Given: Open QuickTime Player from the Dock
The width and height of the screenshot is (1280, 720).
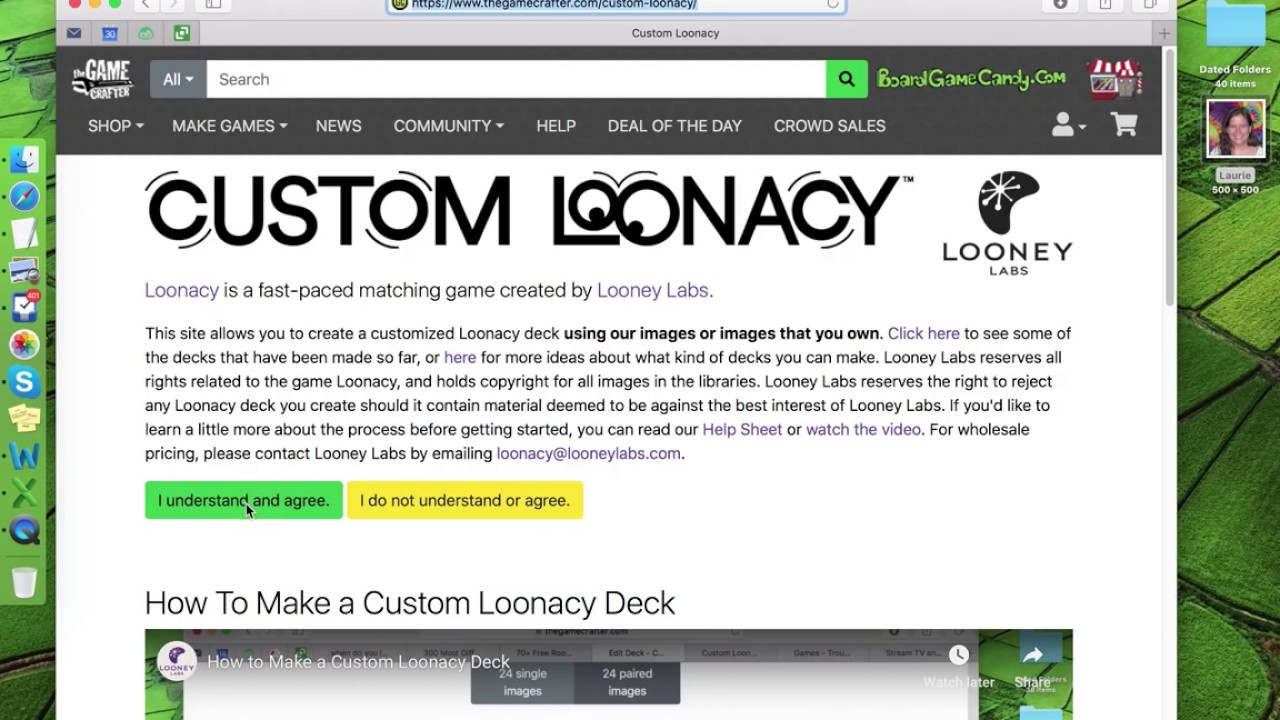Looking at the screenshot, I should point(25,531).
